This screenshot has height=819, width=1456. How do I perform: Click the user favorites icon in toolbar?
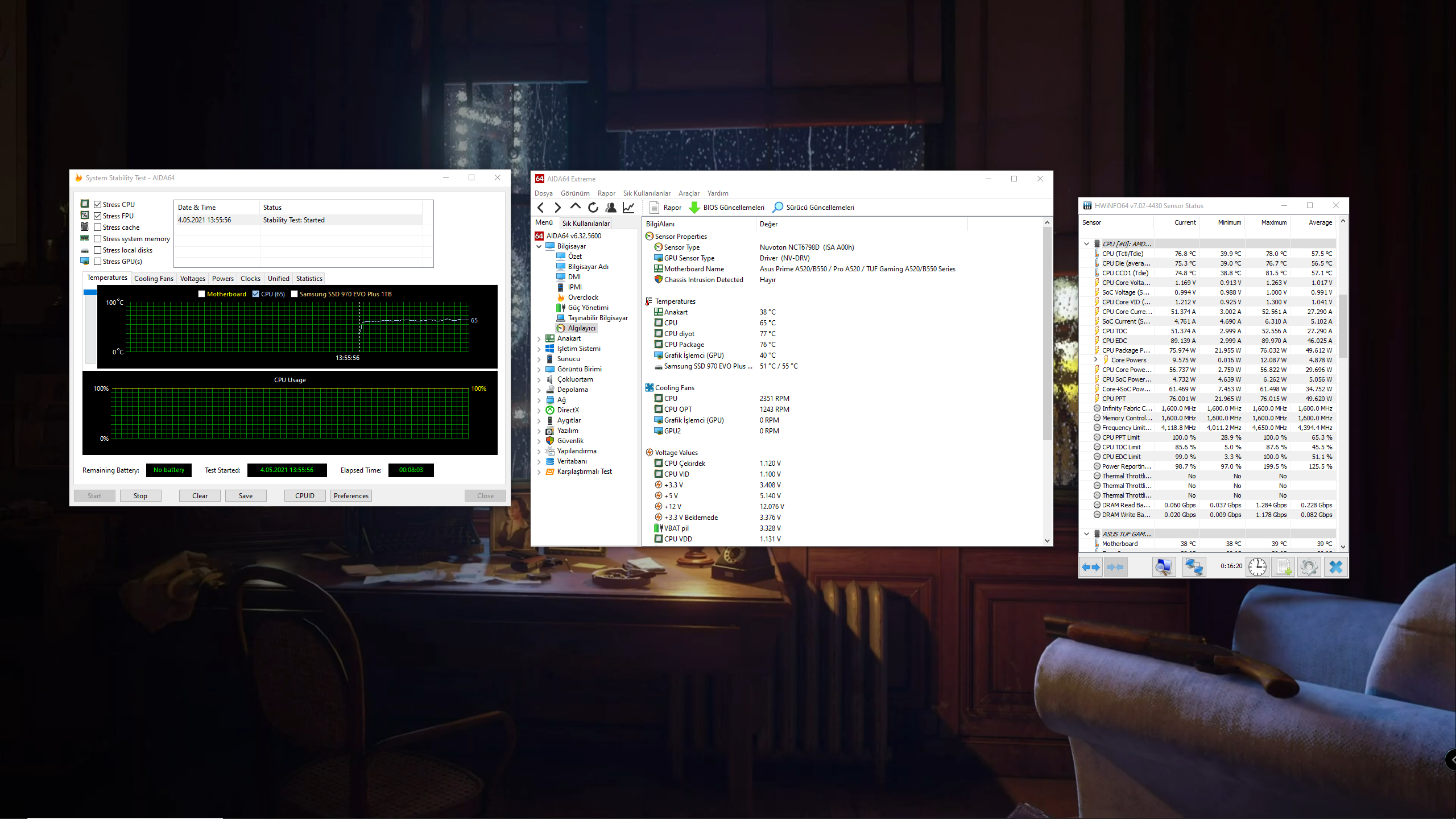611,208
